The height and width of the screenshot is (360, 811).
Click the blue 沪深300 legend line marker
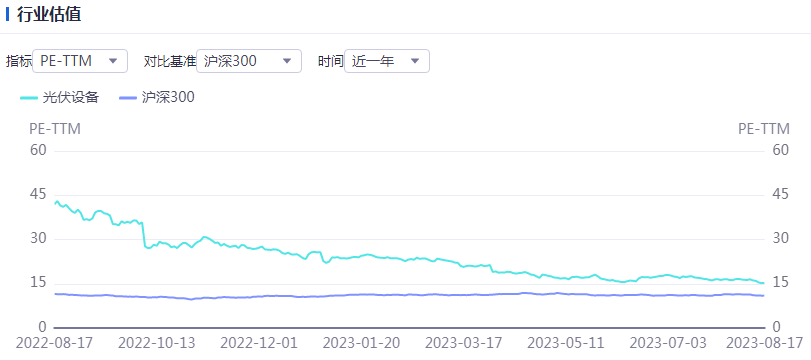click(x=128, y=98)
